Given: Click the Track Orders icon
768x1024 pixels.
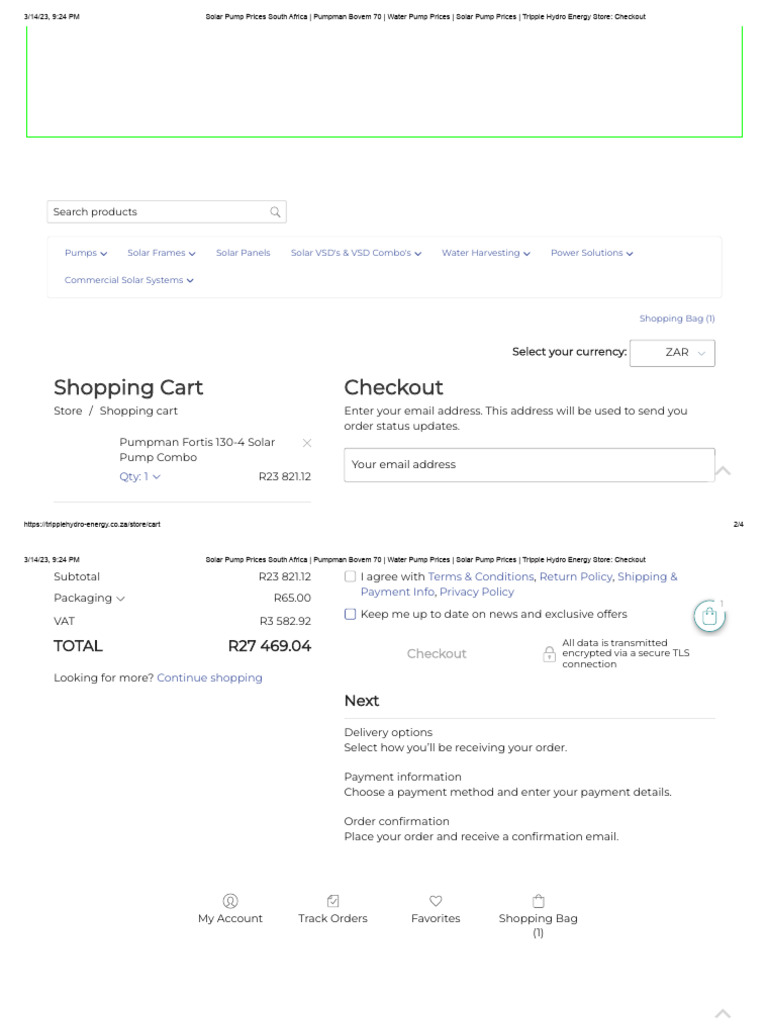Looking at the screenshot, I should click(x=333, y=901).
